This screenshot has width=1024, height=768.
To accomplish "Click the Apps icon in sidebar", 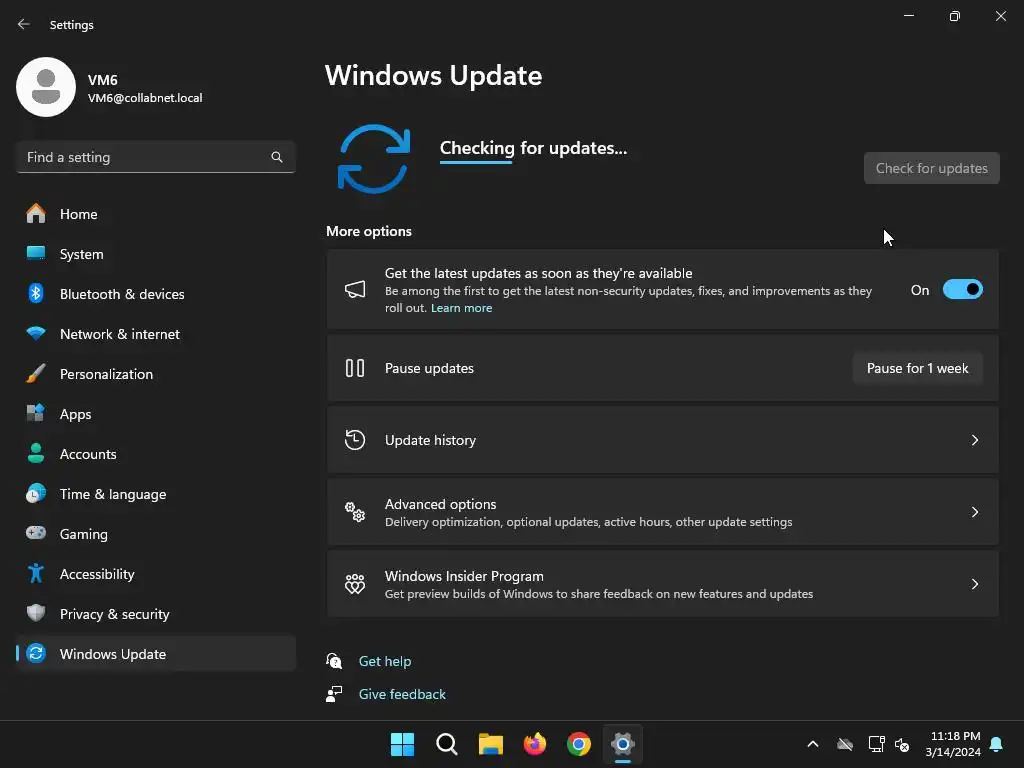I will click(36, 413).
